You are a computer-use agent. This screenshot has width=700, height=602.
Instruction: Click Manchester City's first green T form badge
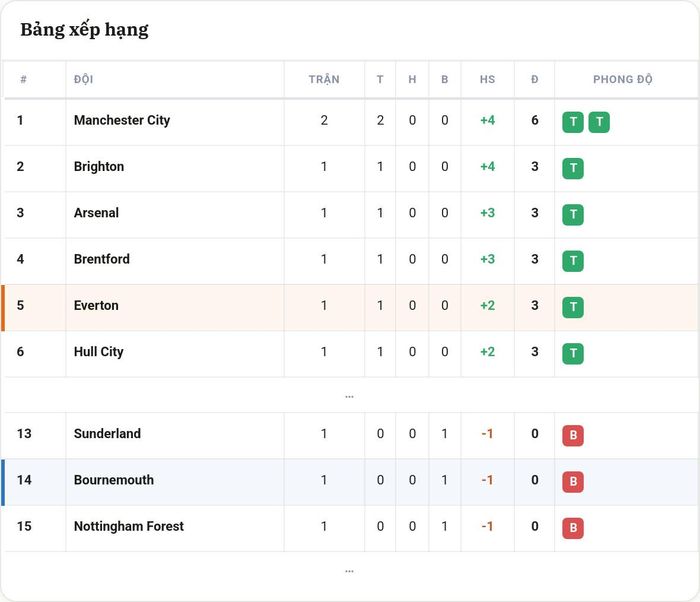[x=573, y=122]
